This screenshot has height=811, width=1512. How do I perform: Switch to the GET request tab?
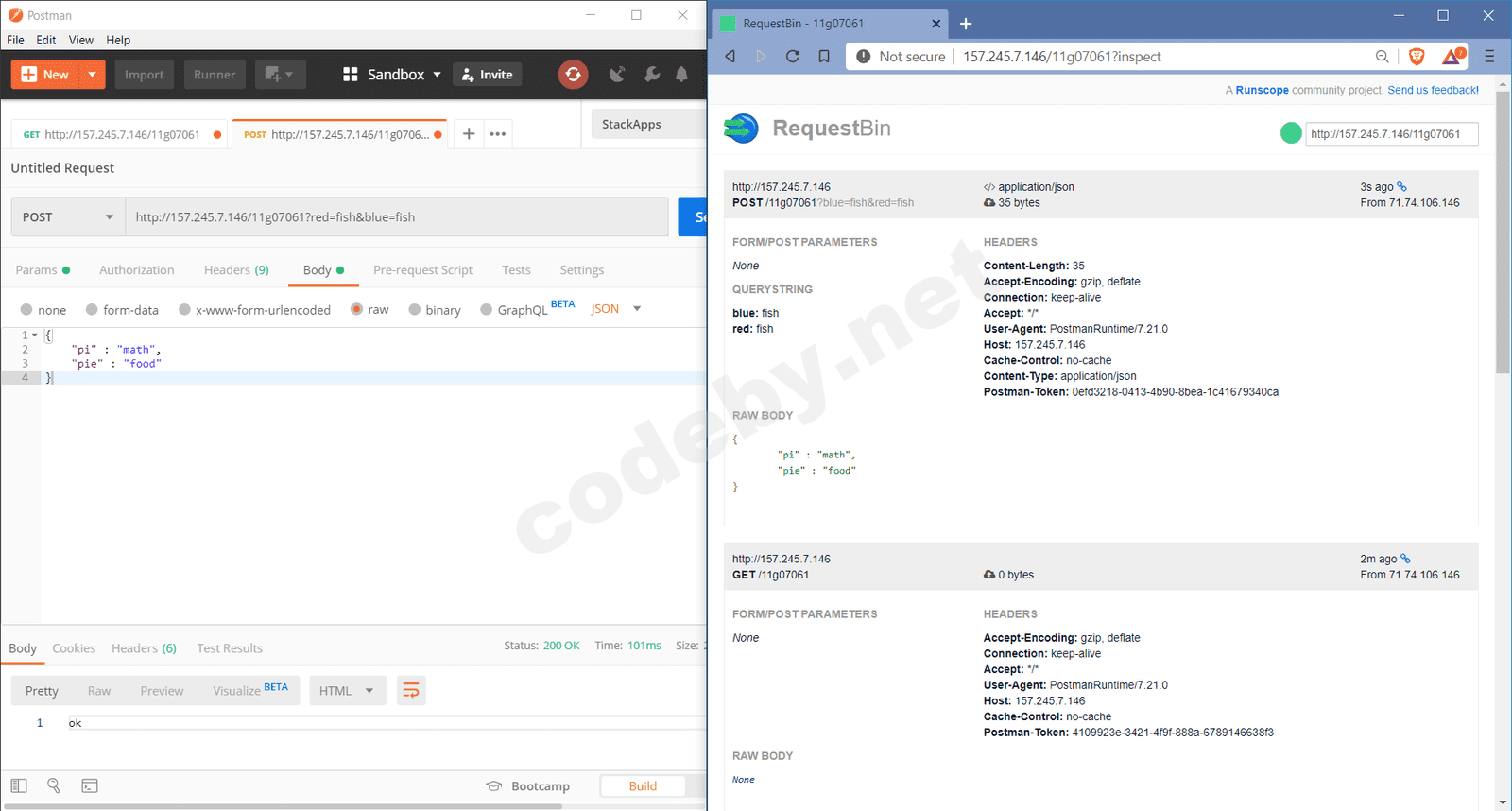click(121, 134)
